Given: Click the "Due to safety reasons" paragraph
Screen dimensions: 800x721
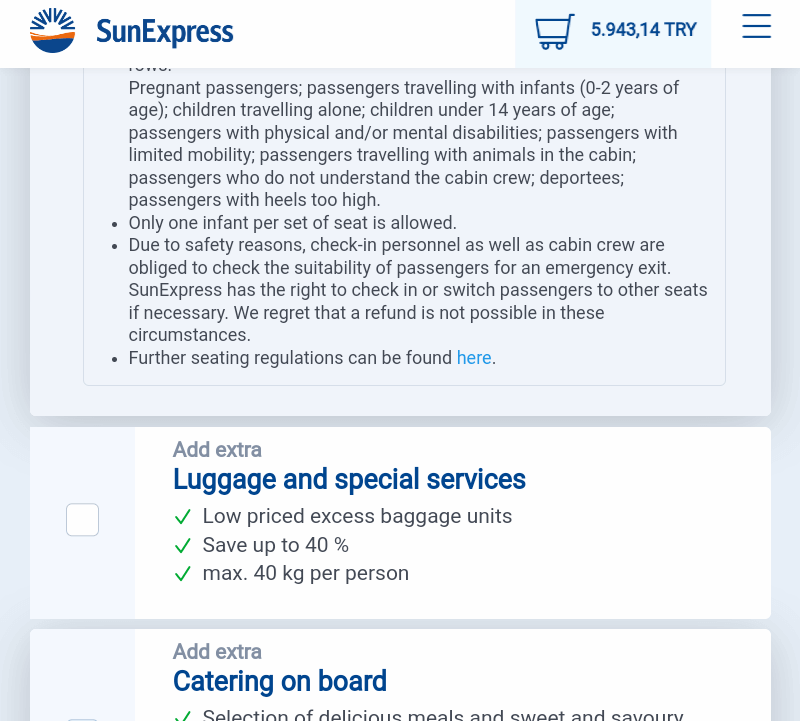Looking at the screenshot, I should (x=418, y=290).
